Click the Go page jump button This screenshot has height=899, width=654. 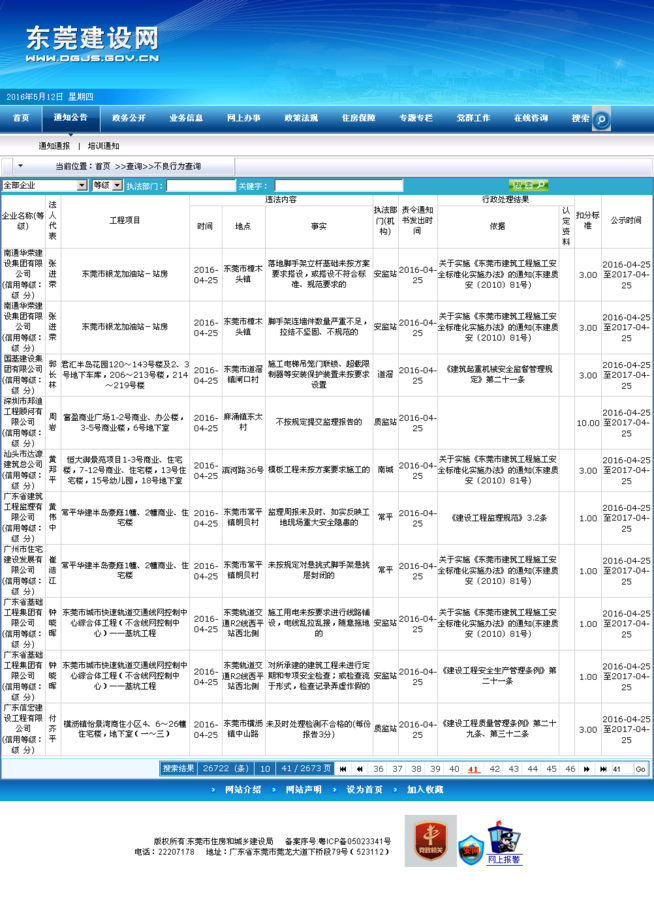point(640,769)
